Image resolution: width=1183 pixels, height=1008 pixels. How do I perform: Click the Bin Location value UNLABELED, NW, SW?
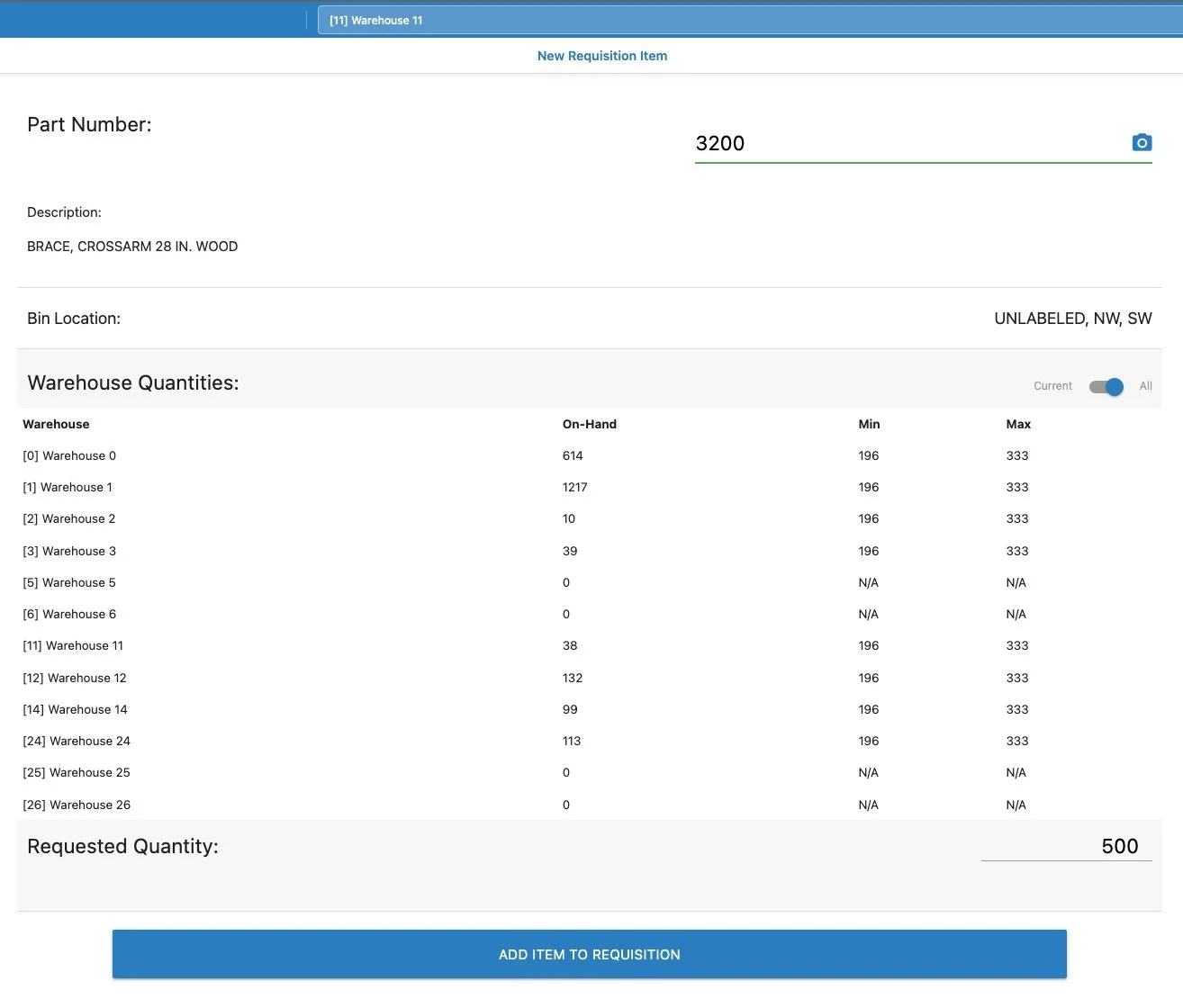pyautogui.click(x=1073, y=319)
